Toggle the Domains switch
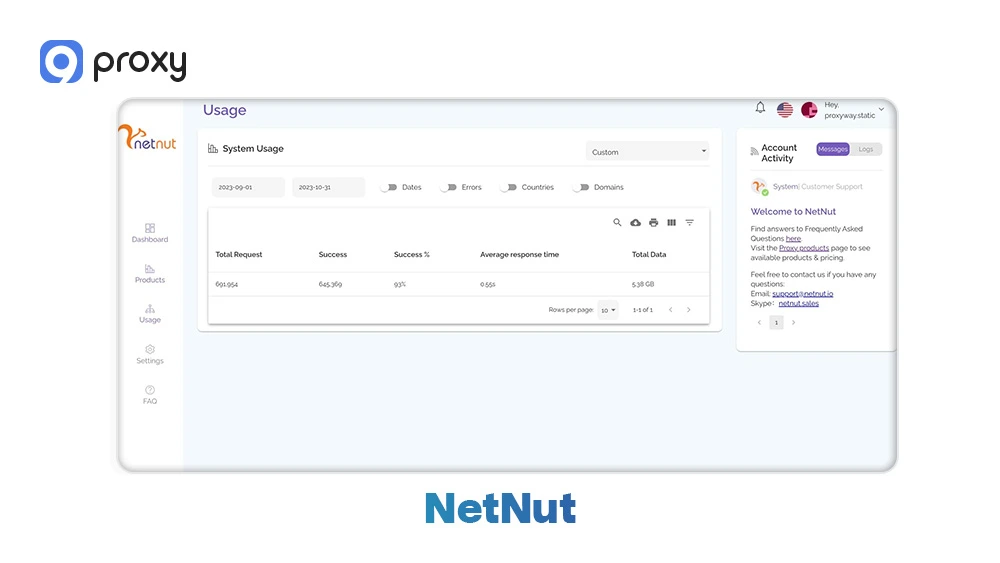 pyautogui.click(x=580, y=187)
